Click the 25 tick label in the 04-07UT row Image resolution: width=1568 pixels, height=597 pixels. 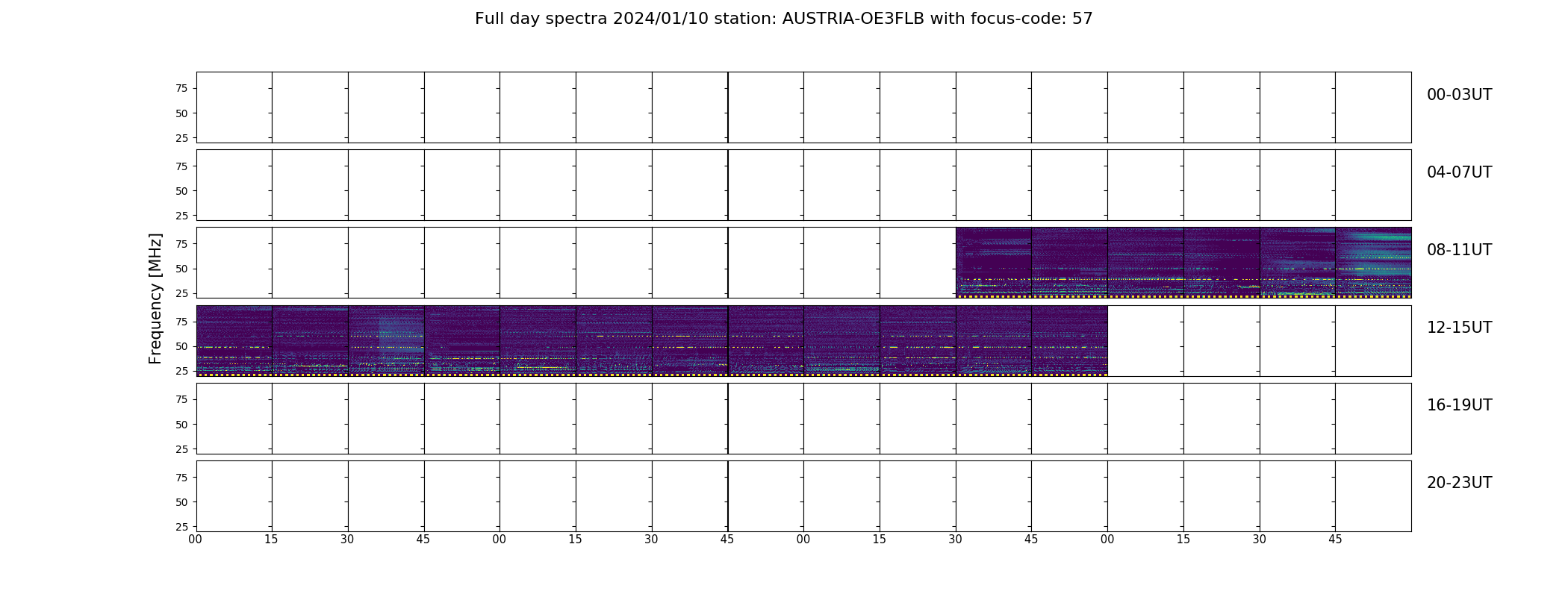tap(181, 216)
